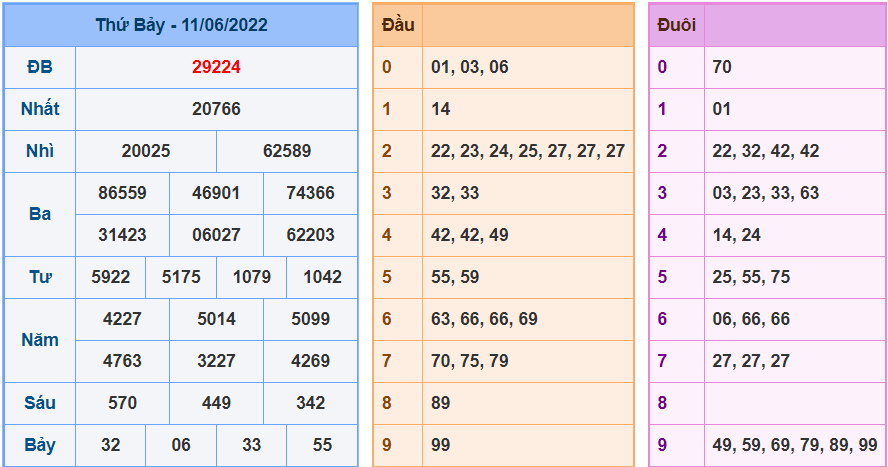Click third prize number 86559
This screenshot has height=467, width=888.
click(122, 193)
